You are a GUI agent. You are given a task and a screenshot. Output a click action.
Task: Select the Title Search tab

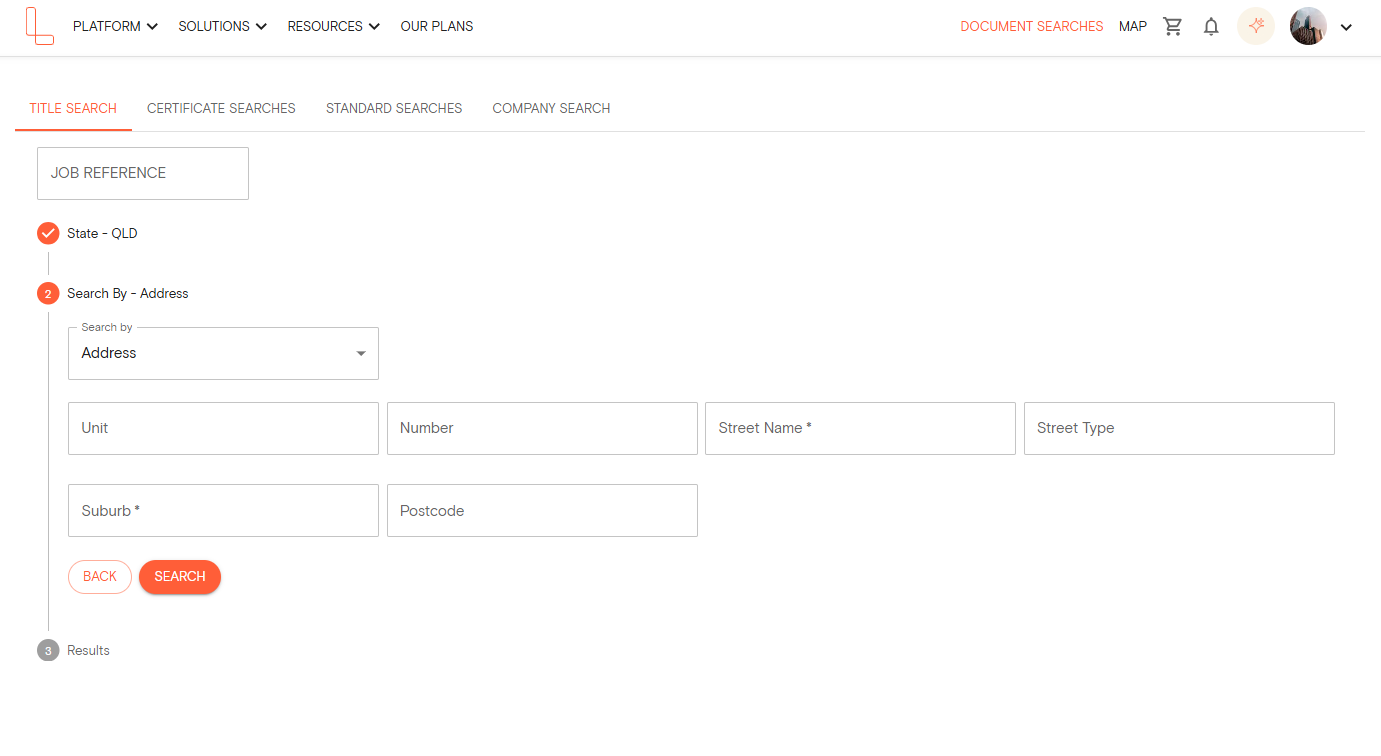pyautogui.click(x=73, y=108)
